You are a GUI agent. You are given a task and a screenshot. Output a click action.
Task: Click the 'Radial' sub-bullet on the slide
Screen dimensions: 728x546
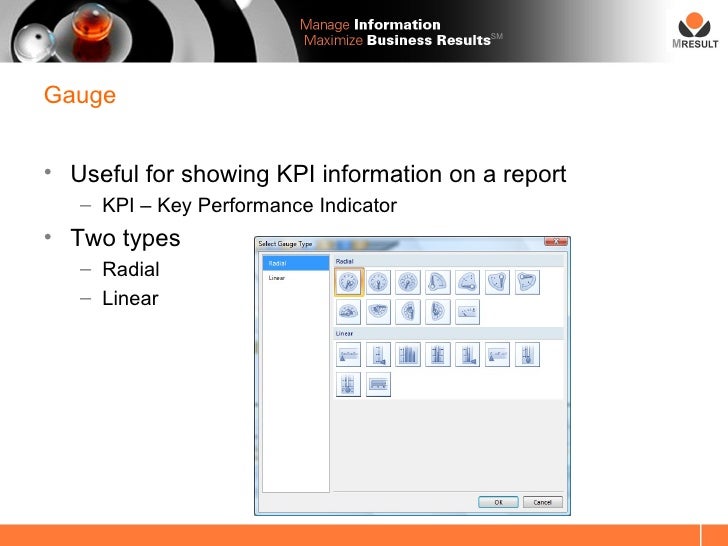[131, 269]
